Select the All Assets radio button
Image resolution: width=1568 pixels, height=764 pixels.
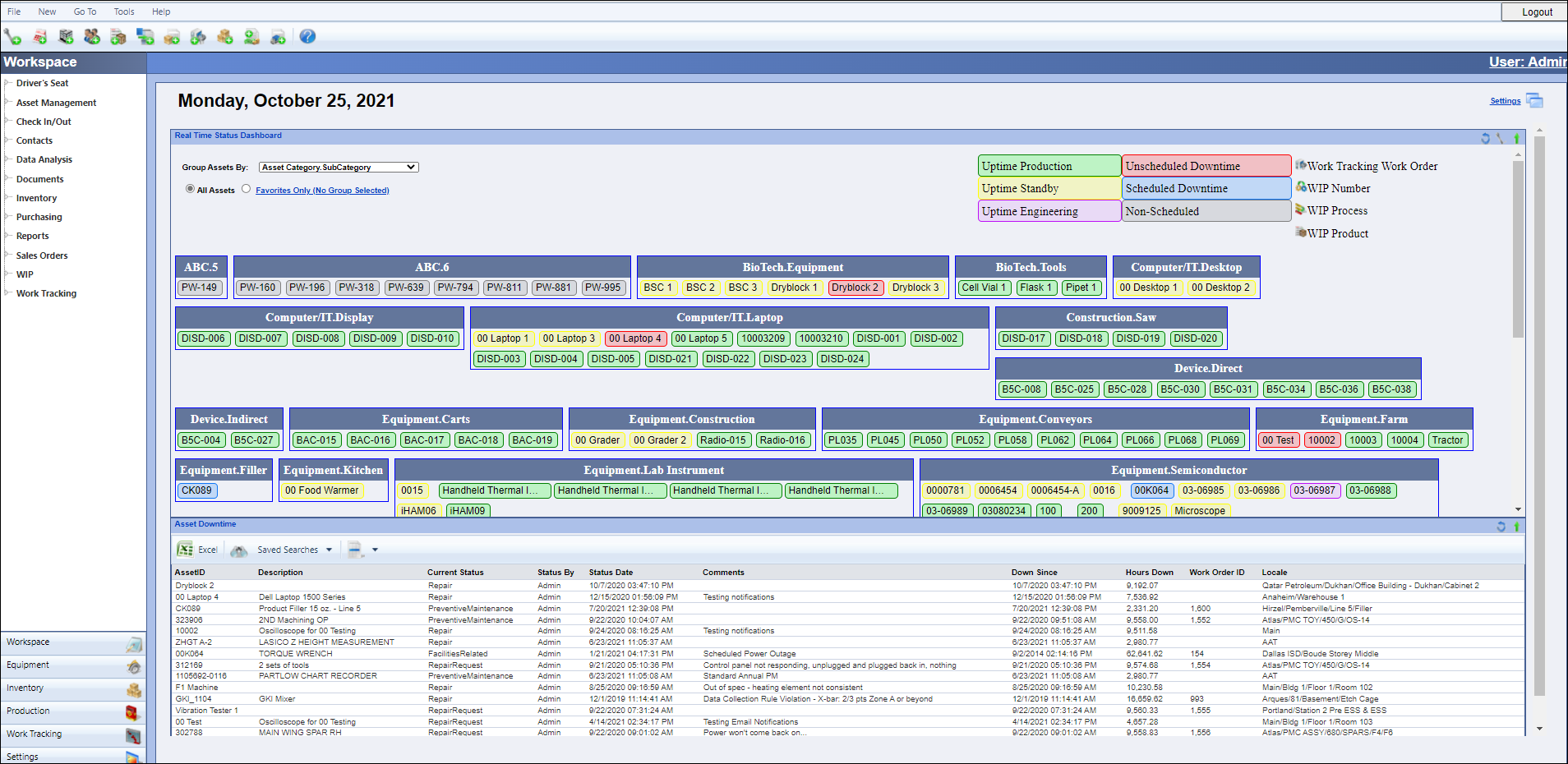coord(190,190)
